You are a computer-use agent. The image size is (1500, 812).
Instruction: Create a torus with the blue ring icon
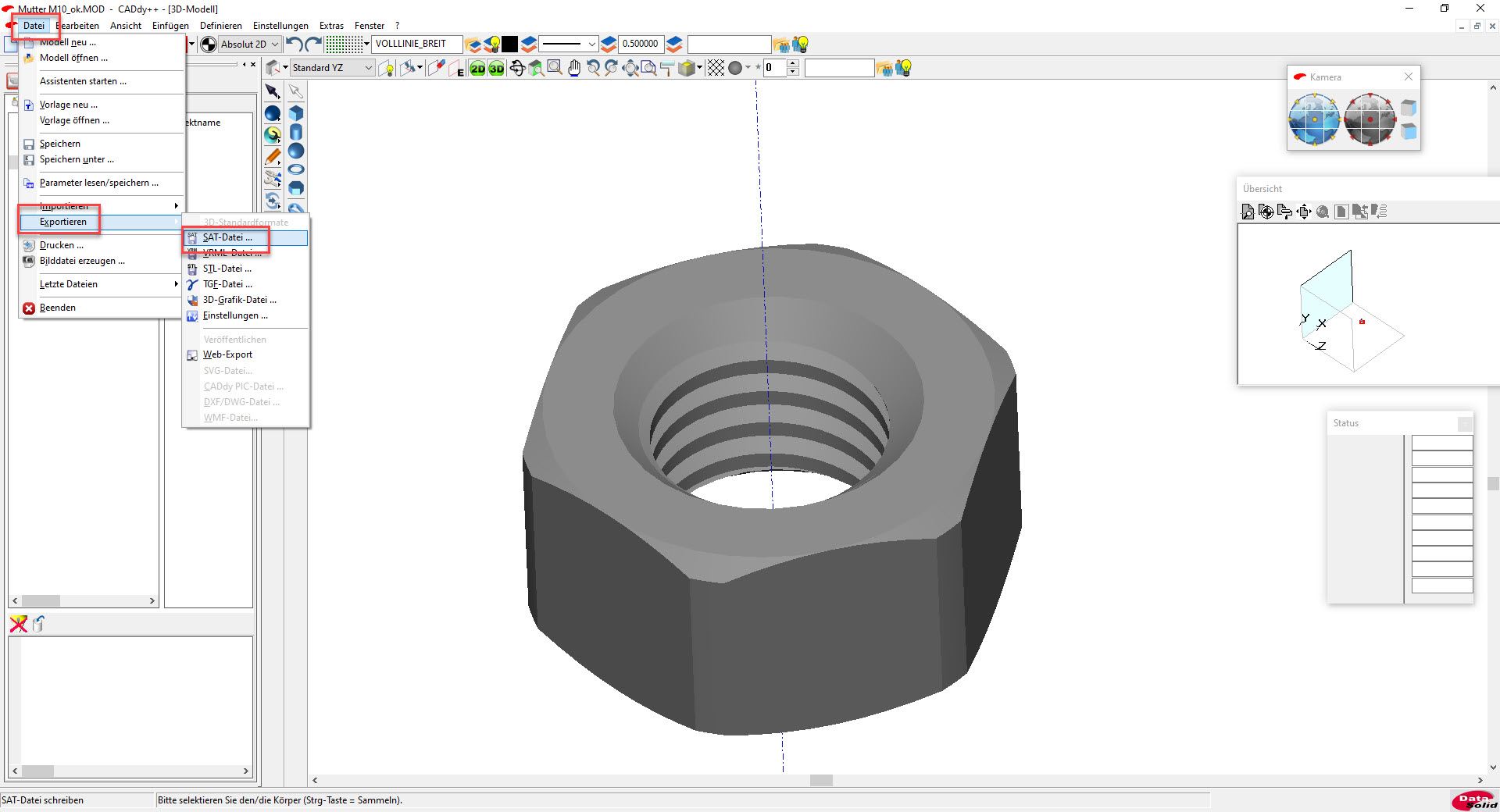pyautogui.click(x=296, y=169)
